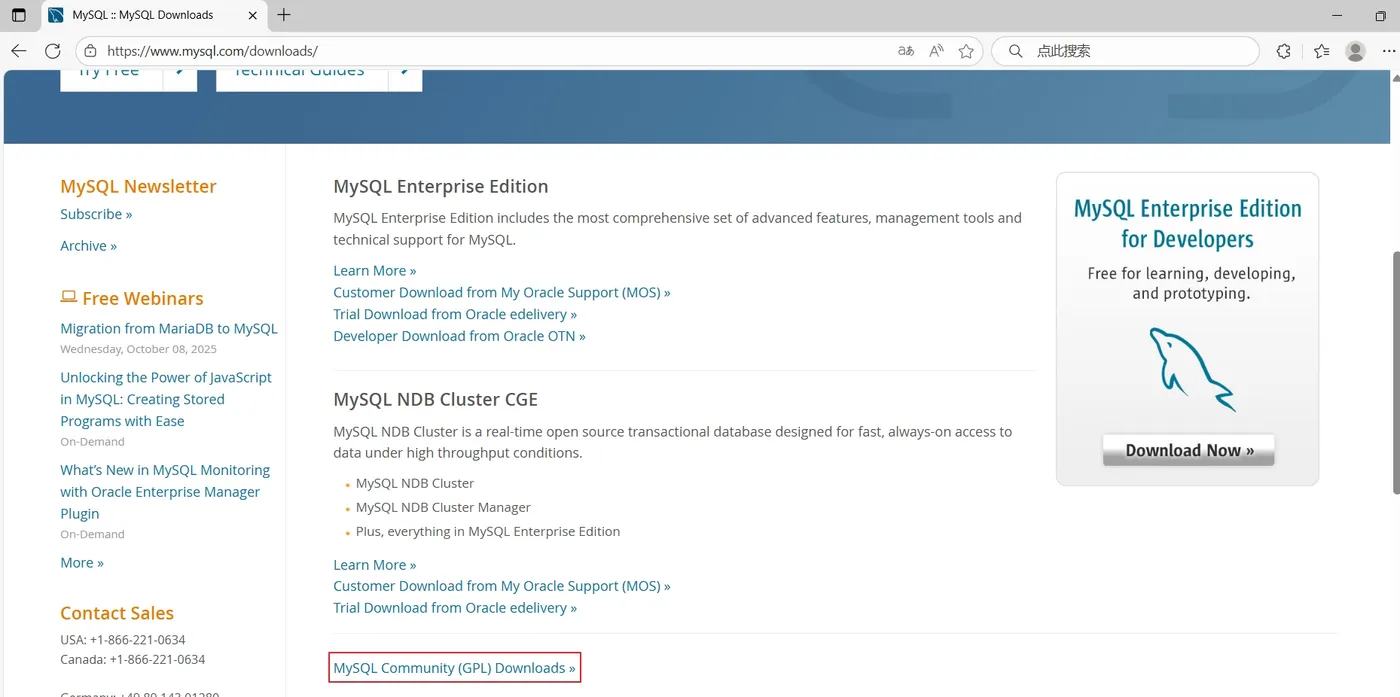Click the translate page icon
Image resolution: width=1400 pixels, height=697 pixels.
click(x=906, y=51)
